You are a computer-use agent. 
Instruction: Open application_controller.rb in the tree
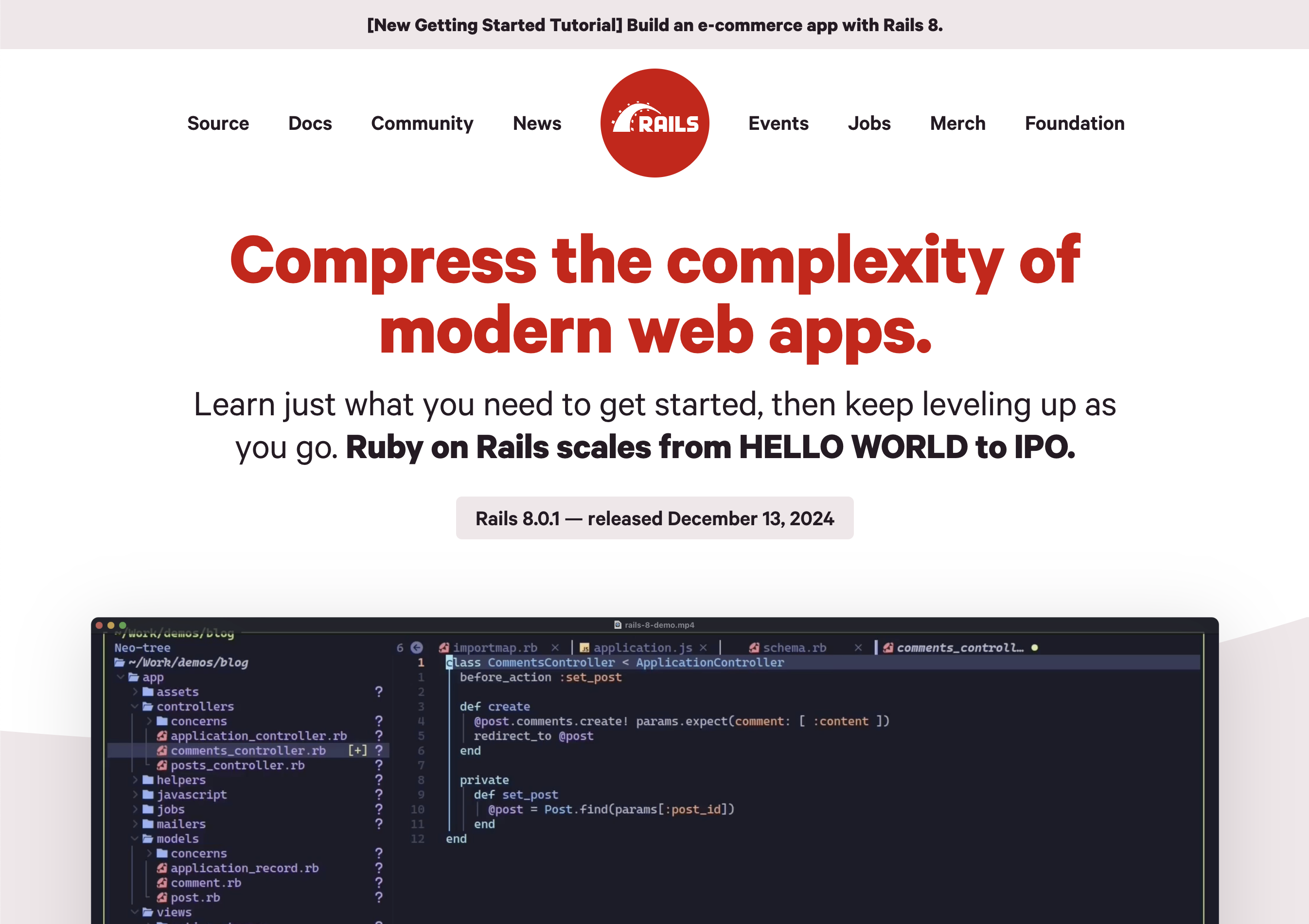coord(258,736)
